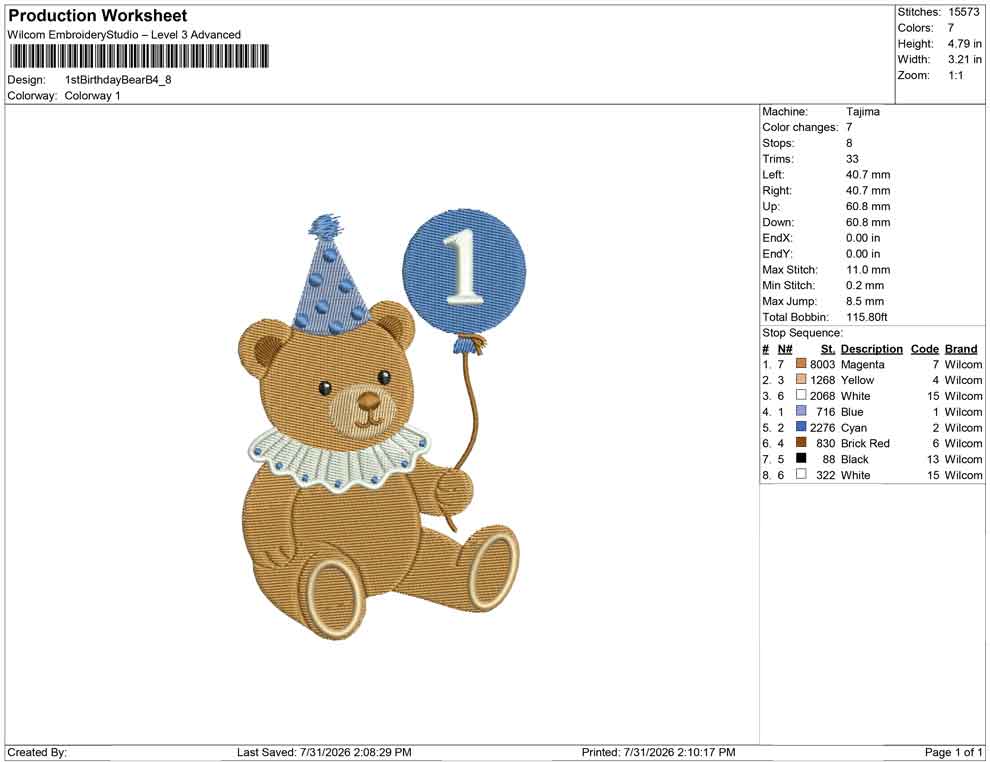Click the Stop Sequence heading

tap(802, 333)
